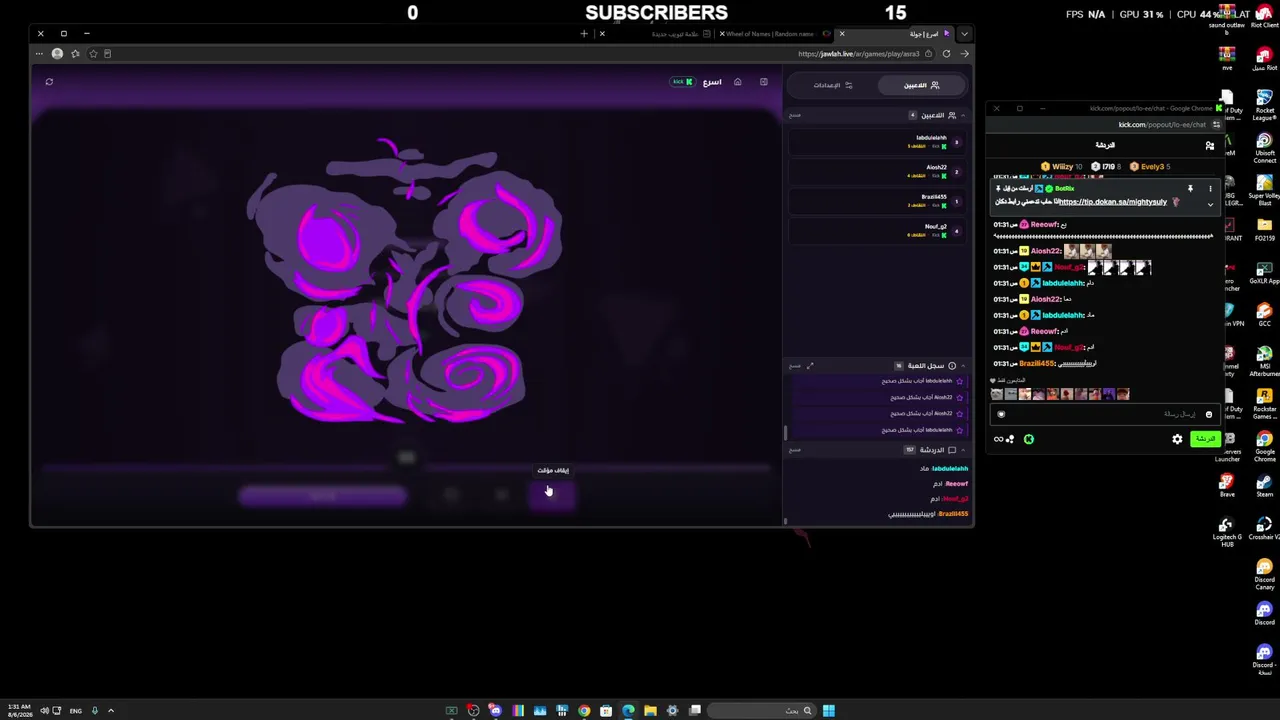The width and height of the screenshot is (1280, 720).
Task: Click the kick chat message input
Action: [x=1105, y=414]
